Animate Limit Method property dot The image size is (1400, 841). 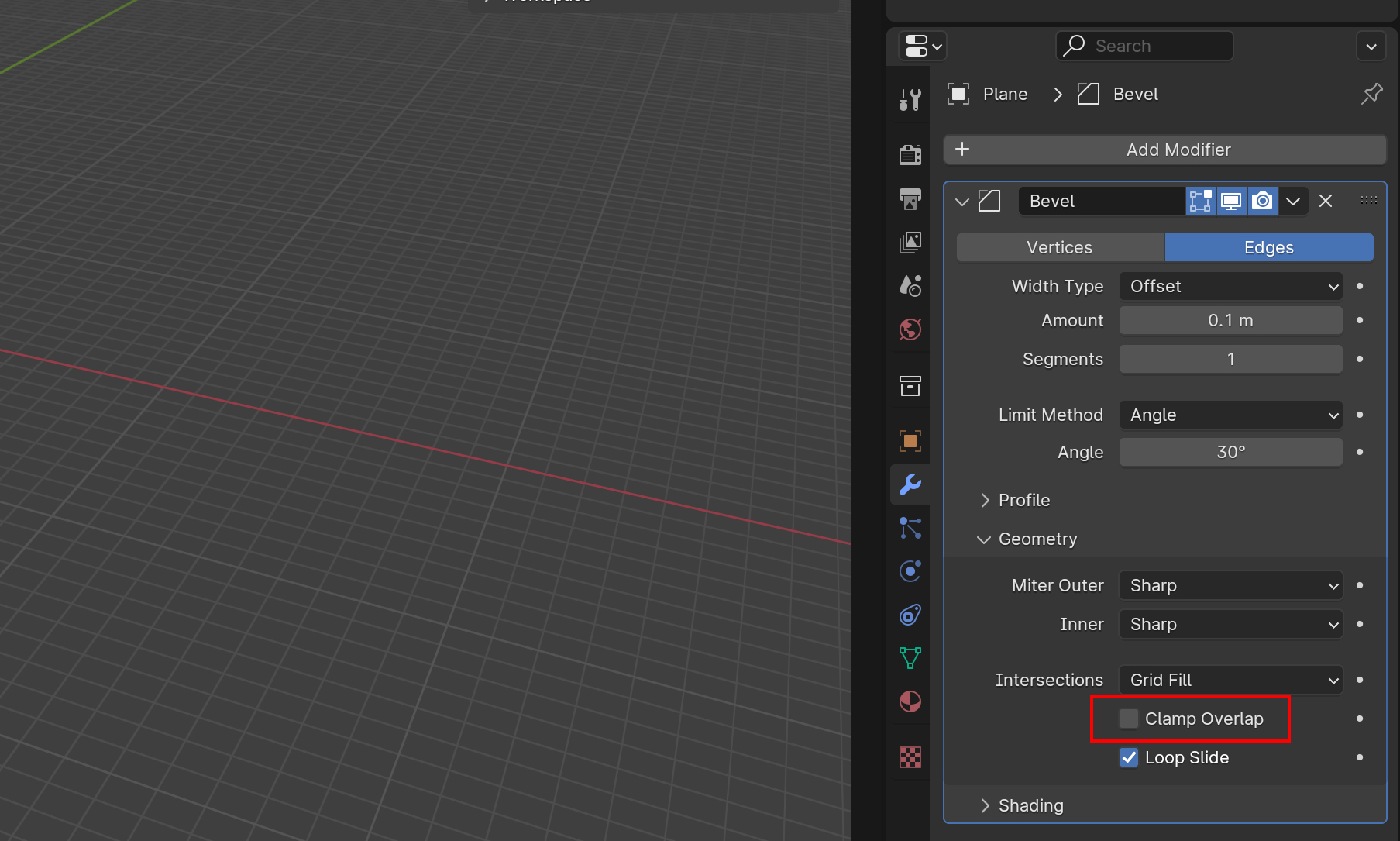tap(1360, 415)
